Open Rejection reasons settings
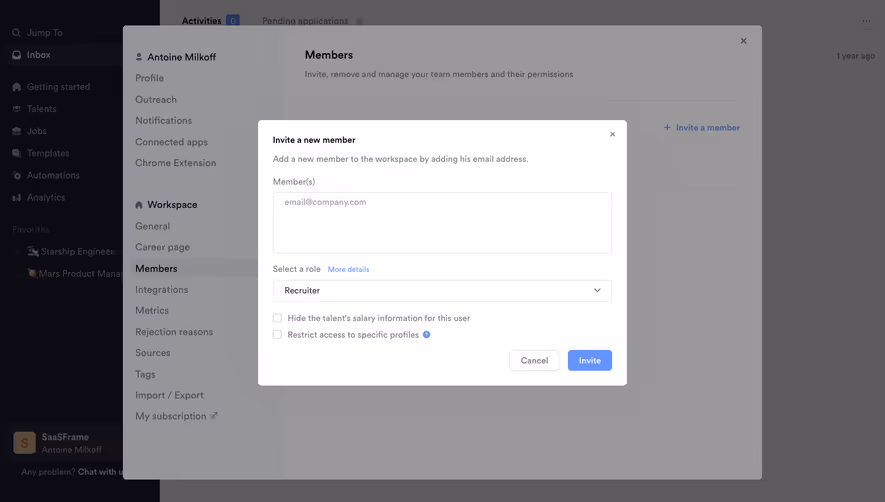This screenshot has width=885, height=502. (x=174, y=331)
